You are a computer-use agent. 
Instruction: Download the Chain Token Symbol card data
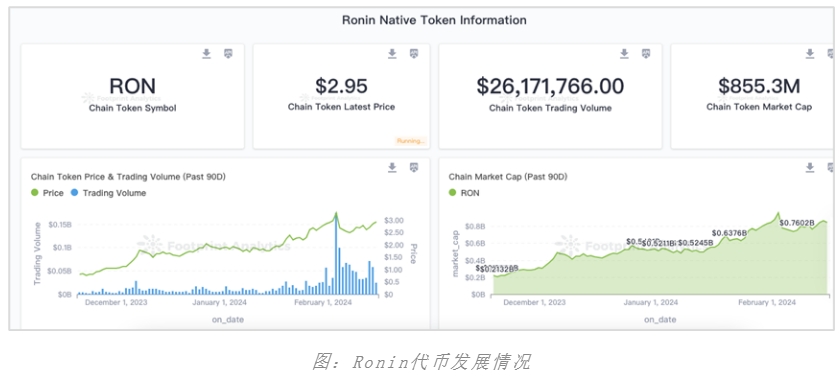tap(207, 54)
